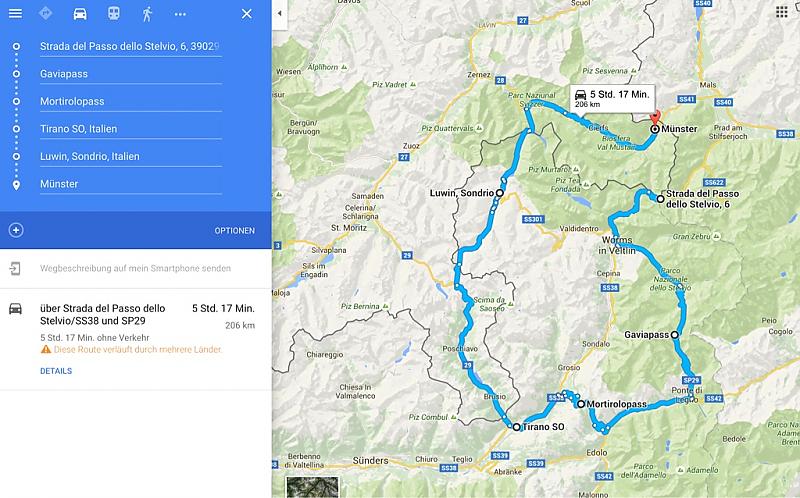This screenshot has height=498, width=800.
Task: Select the walking travel mode
Action: tap(147, 14)
